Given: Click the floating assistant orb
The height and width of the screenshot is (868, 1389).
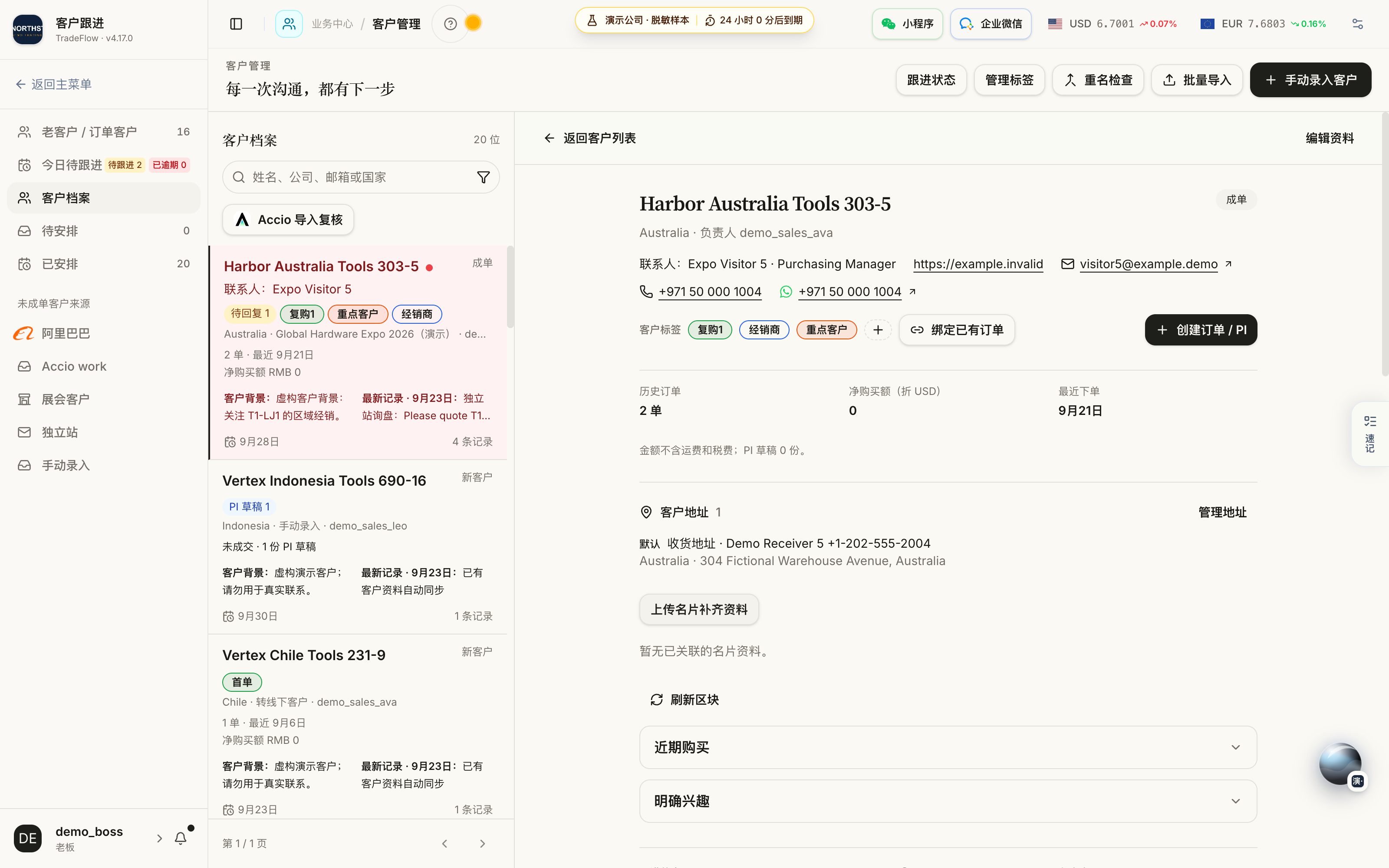Looking at the screenshot, I should pyautogui.click(x=1340, y=763).
